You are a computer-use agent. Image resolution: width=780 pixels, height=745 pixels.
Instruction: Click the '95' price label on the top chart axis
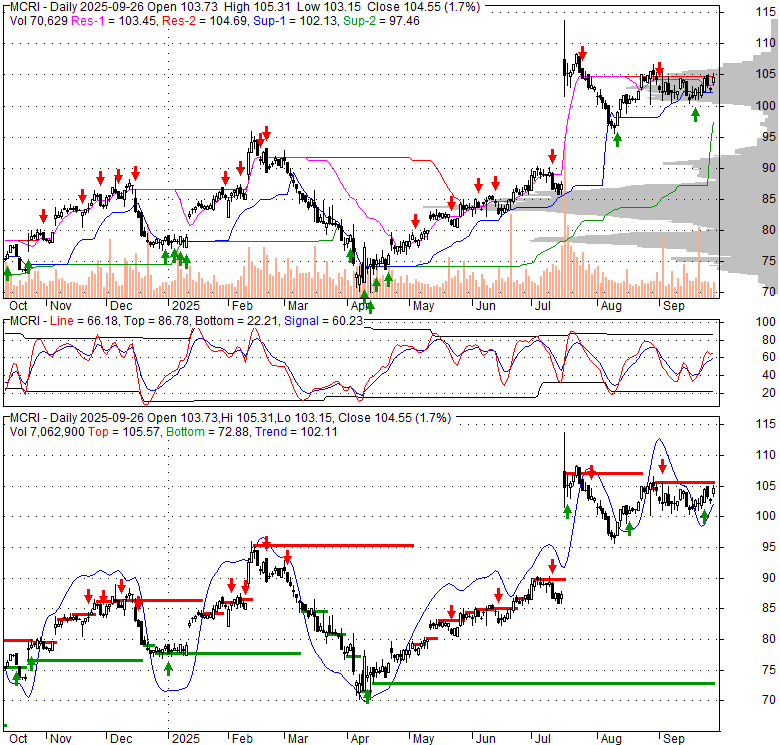(769, 137)
